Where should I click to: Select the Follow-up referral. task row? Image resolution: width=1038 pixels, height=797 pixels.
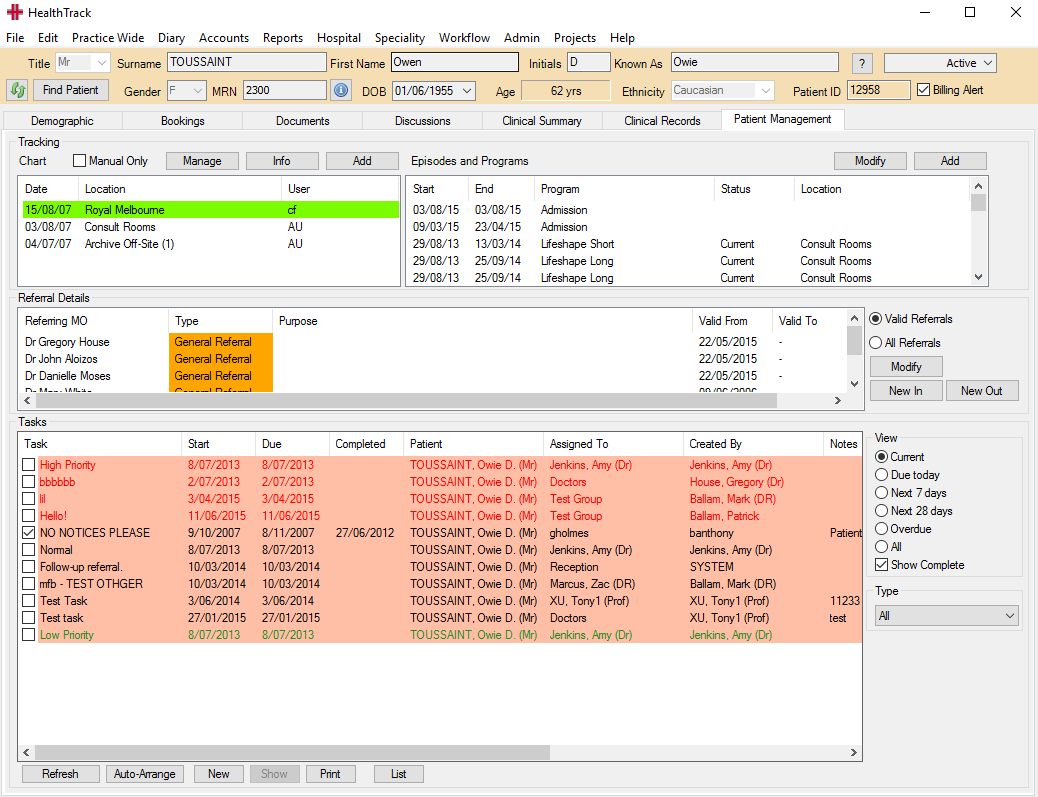click(x=440, y=567)
